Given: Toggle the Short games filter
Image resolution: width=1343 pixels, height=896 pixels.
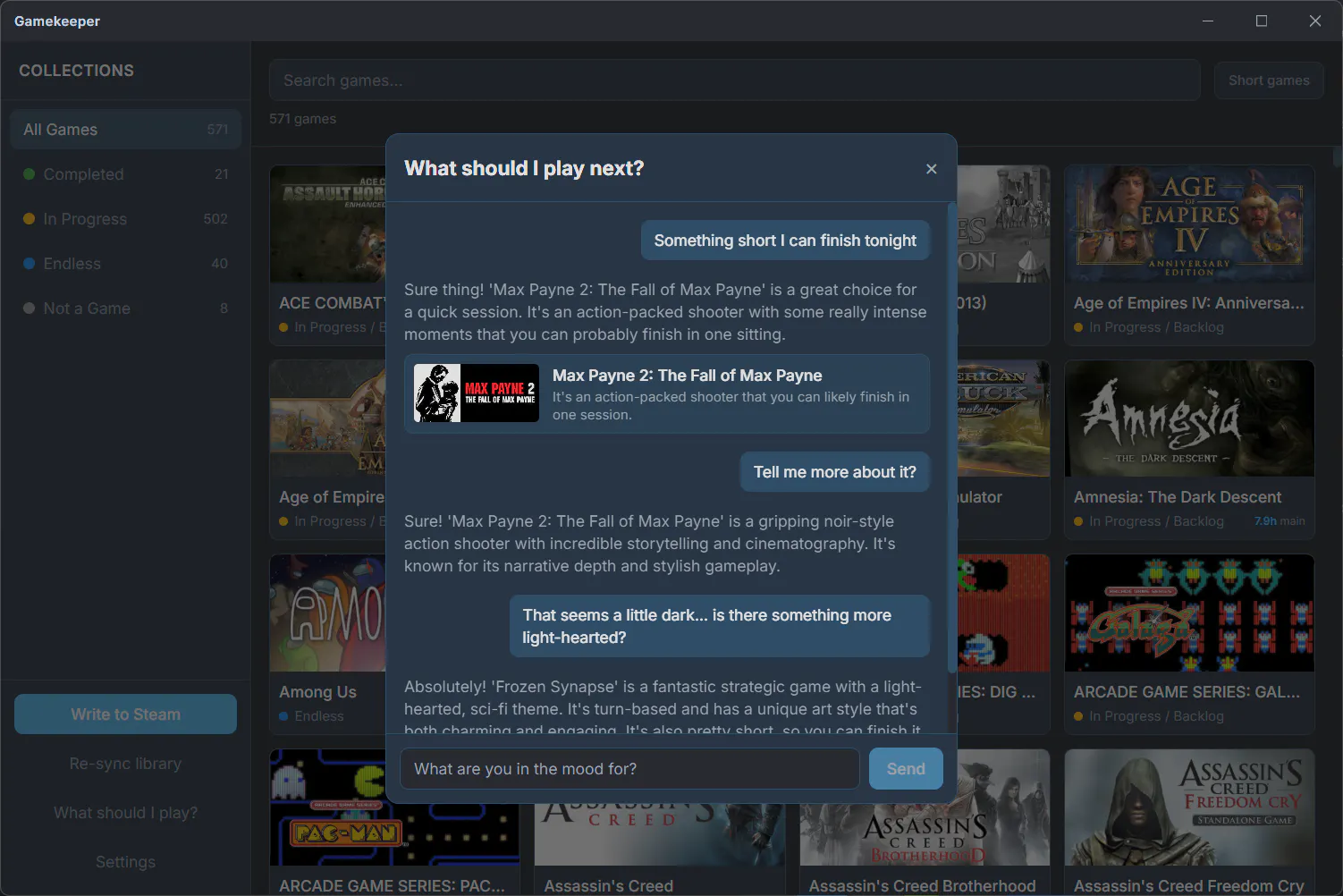Looking at the screenshot, I should tap(1269, 80).
